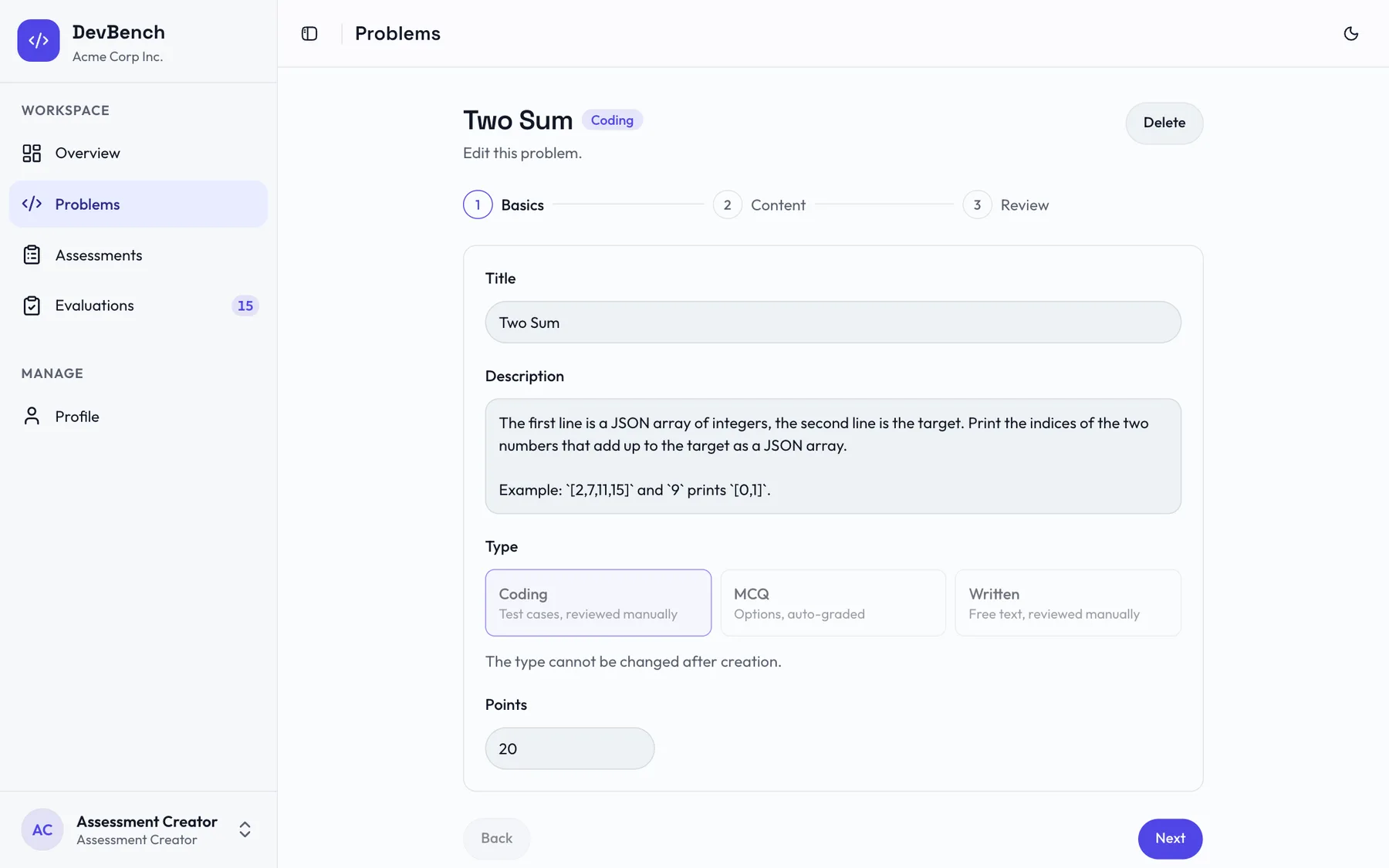Switch to dark mode moon icon
This screenshot has width=1389, height=868.
tap(1350, 33)
